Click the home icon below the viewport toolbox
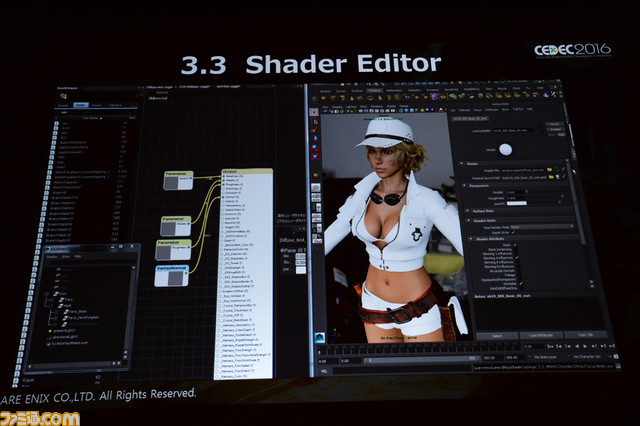 [x=320, y=337]
